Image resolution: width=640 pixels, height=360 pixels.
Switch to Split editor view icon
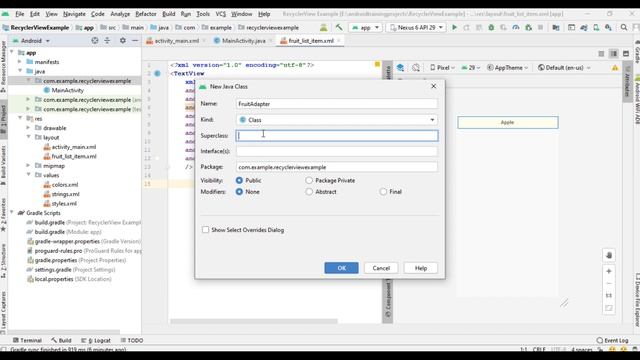[x=613, y=53]
